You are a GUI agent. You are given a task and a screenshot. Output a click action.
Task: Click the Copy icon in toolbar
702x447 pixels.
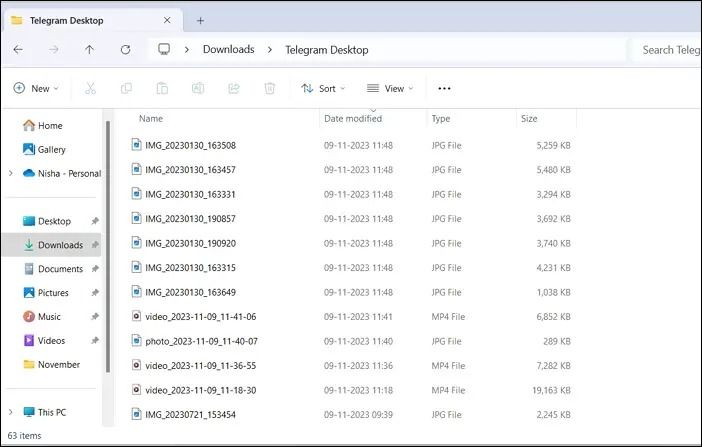(x=126, y=88)
